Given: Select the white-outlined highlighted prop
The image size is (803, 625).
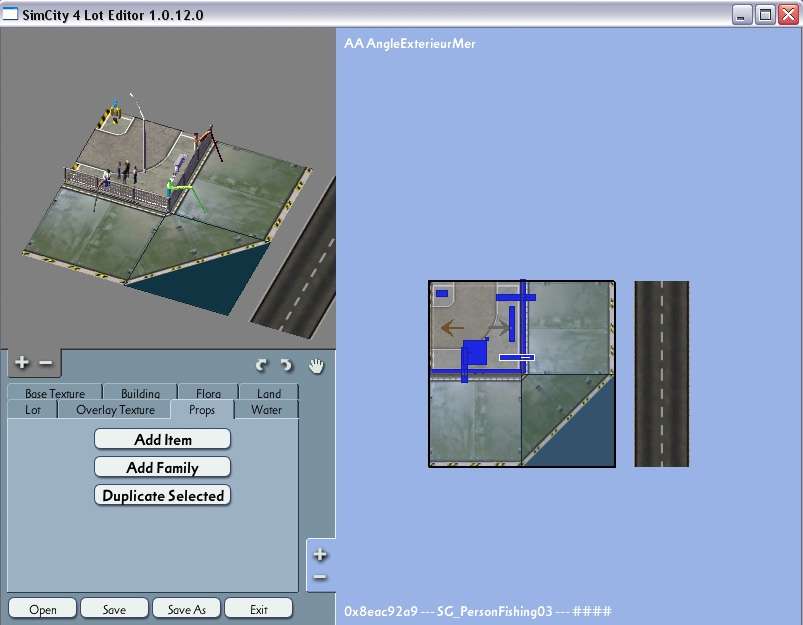Looking at the screenshot, I should tap(517, 357).
